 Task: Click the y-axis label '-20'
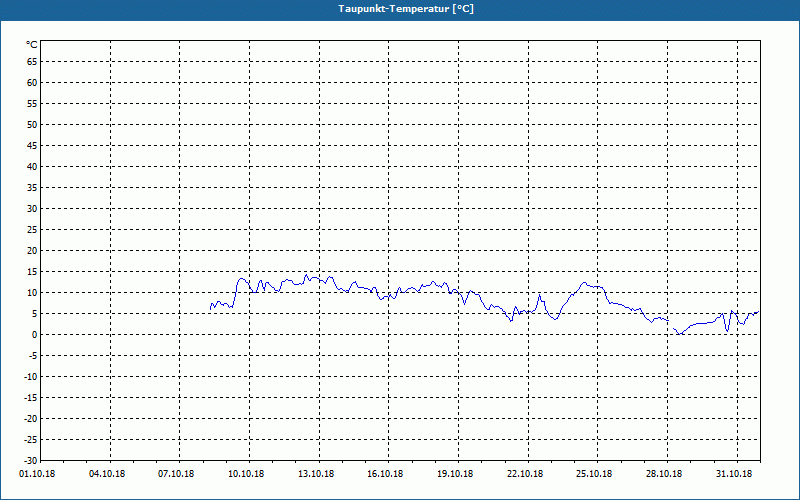pyautogui.click(x=31, y=419)
